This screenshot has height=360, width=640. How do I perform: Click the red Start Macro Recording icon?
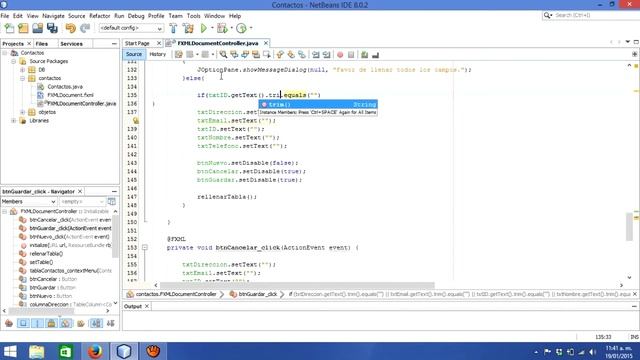coord(340,54)
